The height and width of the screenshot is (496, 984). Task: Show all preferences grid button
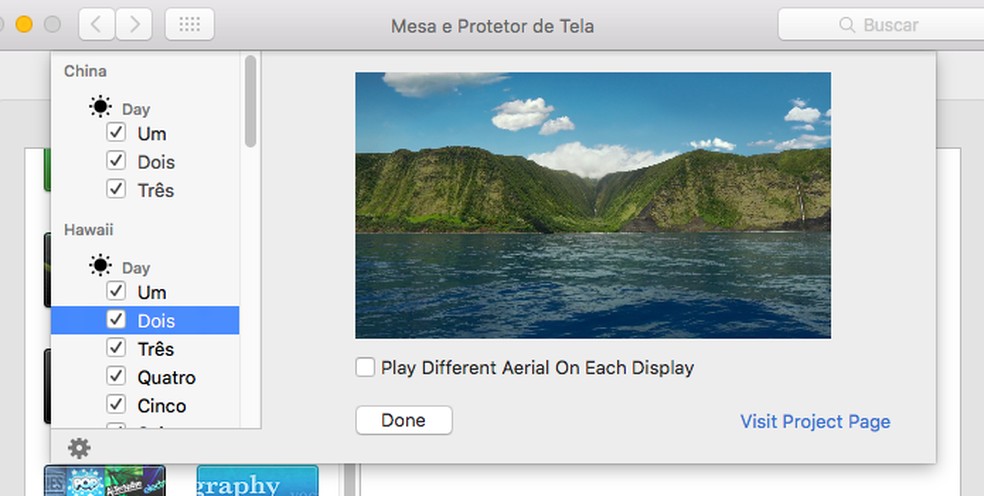pyautogui.click(x=190, y=24)
